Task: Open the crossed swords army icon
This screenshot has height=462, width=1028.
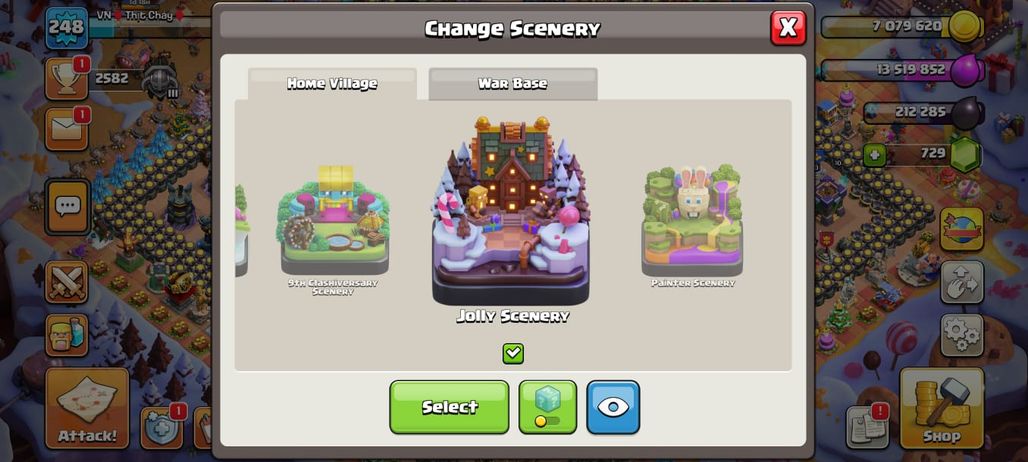Action: (x=66, y=282)
